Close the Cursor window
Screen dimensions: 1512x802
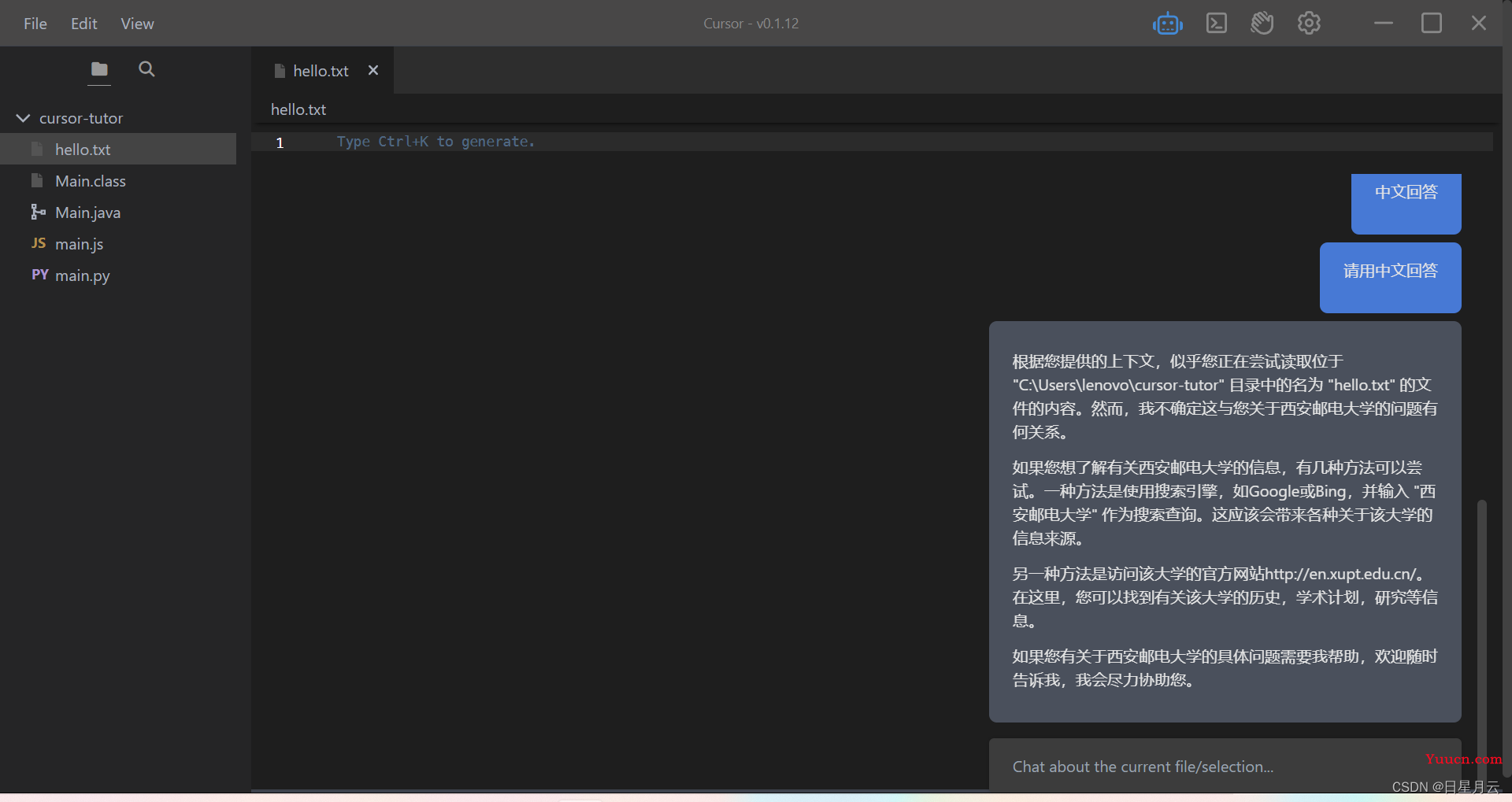pyautogui.click(x=1479, y=24)
